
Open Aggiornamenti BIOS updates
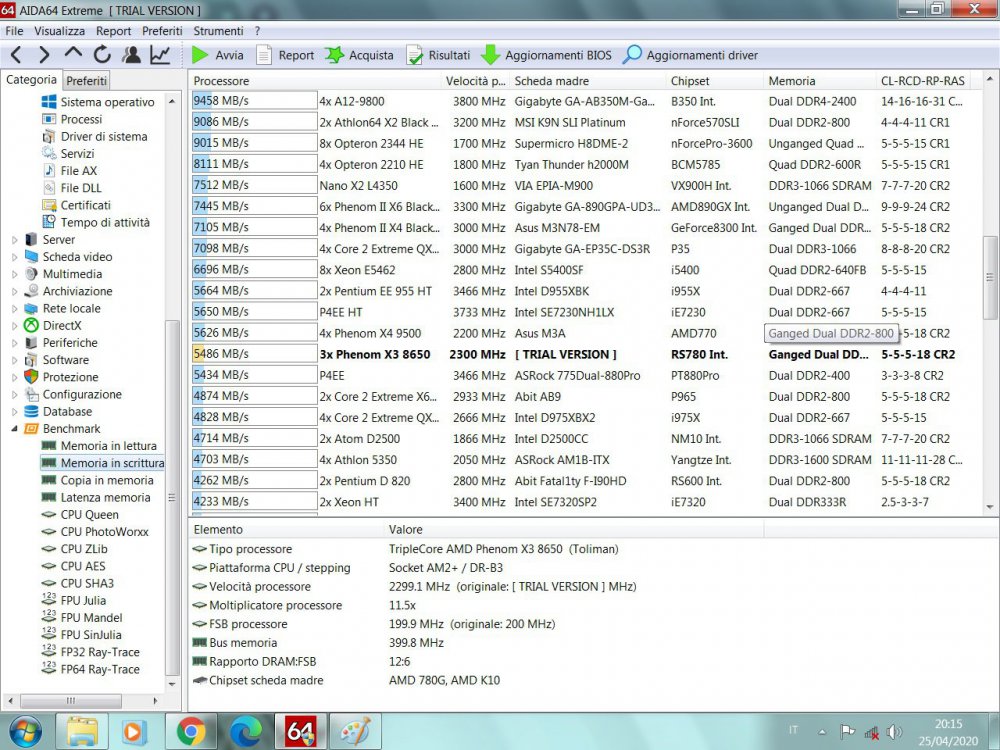pos(546,56)
